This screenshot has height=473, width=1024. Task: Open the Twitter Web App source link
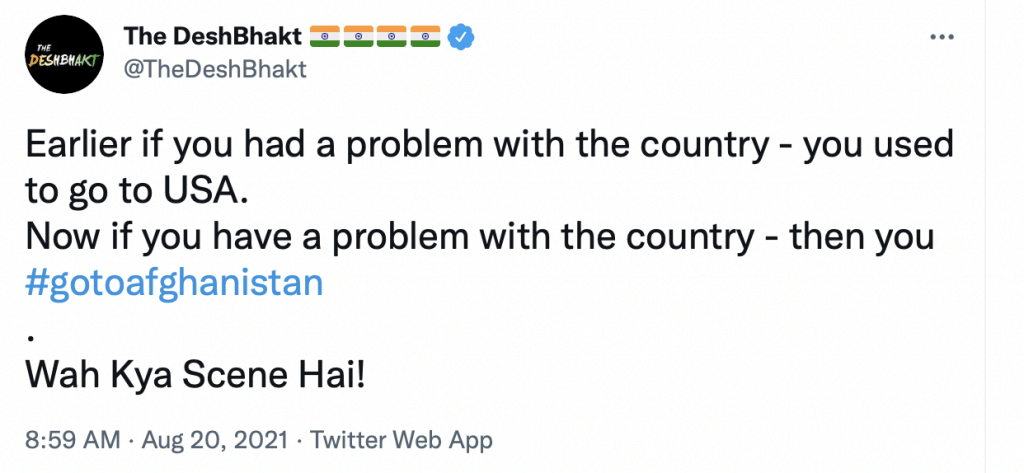(402, 439)
